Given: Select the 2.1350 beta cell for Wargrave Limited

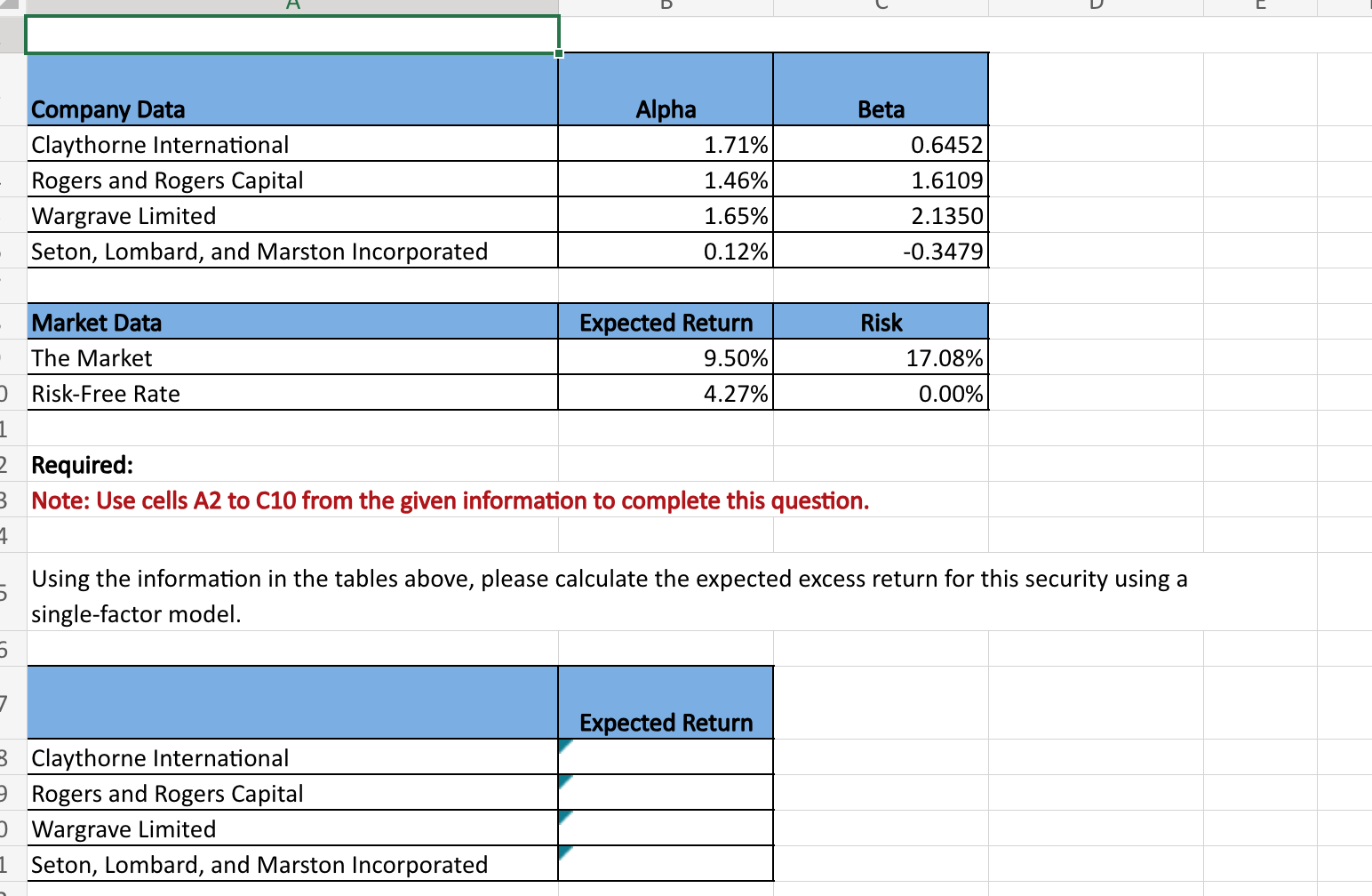Looking at the screenshot, I should 881,215.
